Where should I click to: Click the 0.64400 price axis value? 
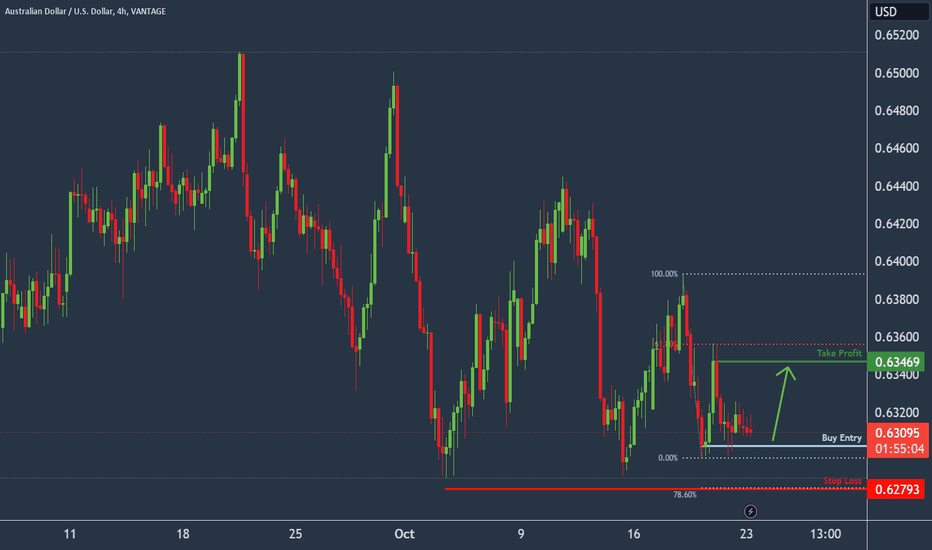click(x=896, y=186)
